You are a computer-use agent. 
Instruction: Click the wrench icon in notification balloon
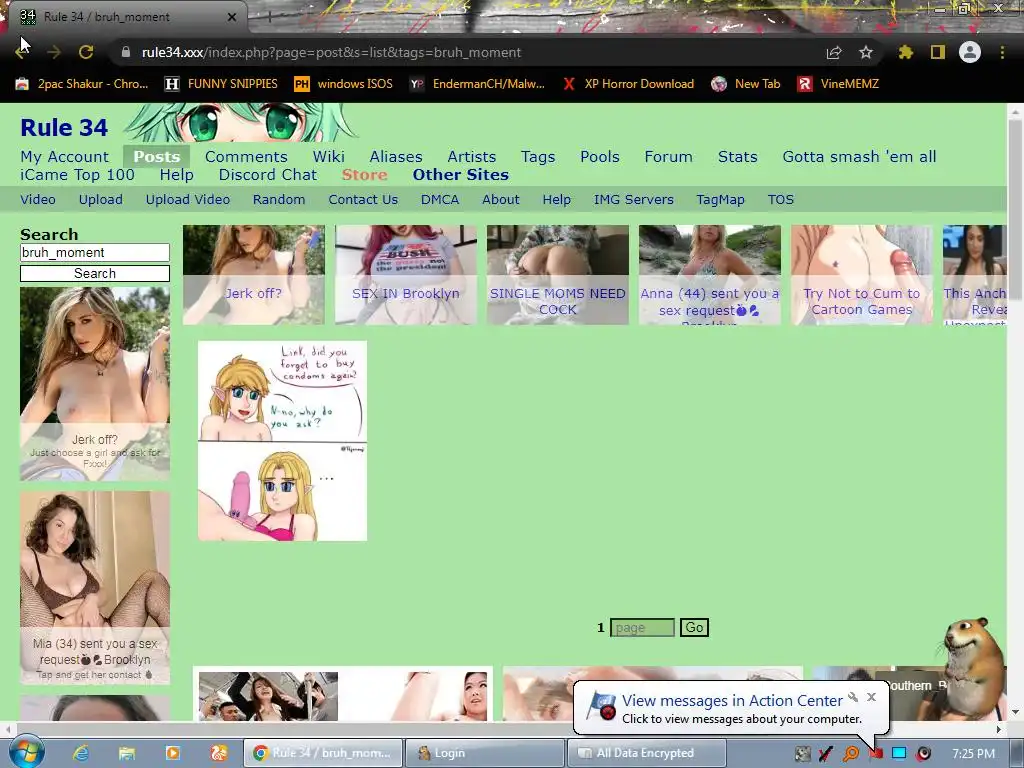tap(853, 697)
